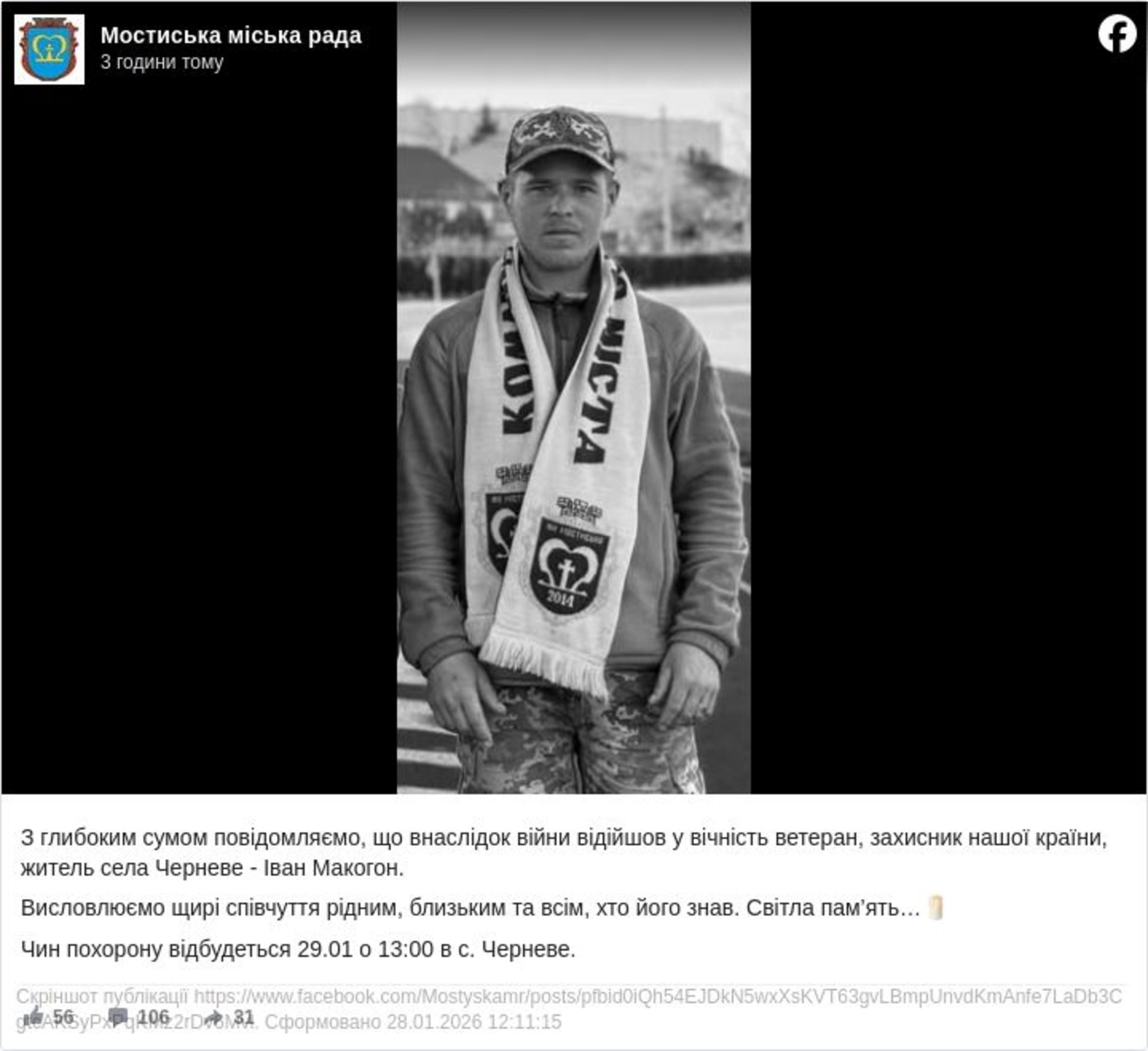Click the thumbs-up like icon
The width and height of the screenshot is (1148, 1051).
tap(35, 1015)
